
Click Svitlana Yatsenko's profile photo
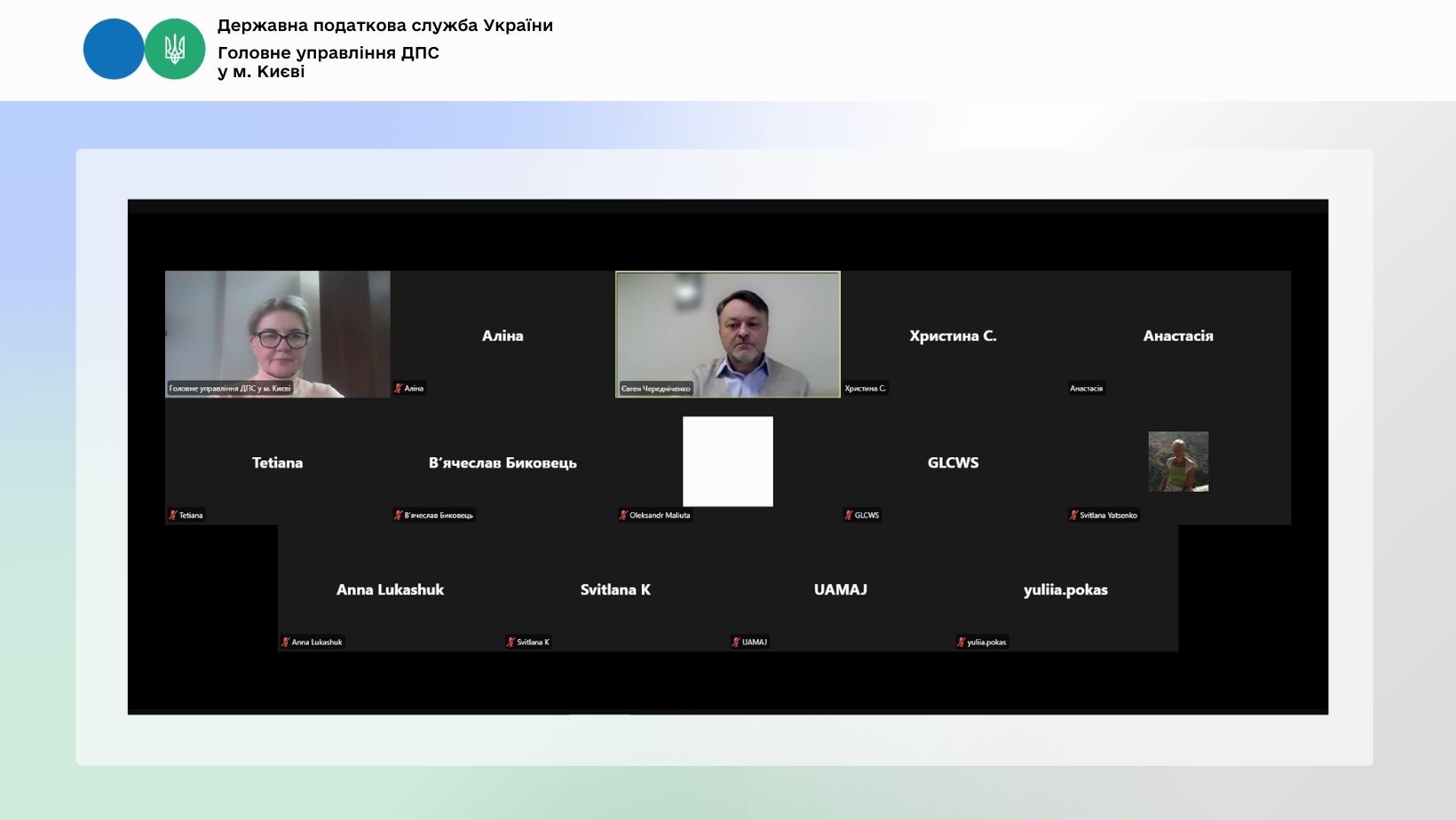point(1178,461)
